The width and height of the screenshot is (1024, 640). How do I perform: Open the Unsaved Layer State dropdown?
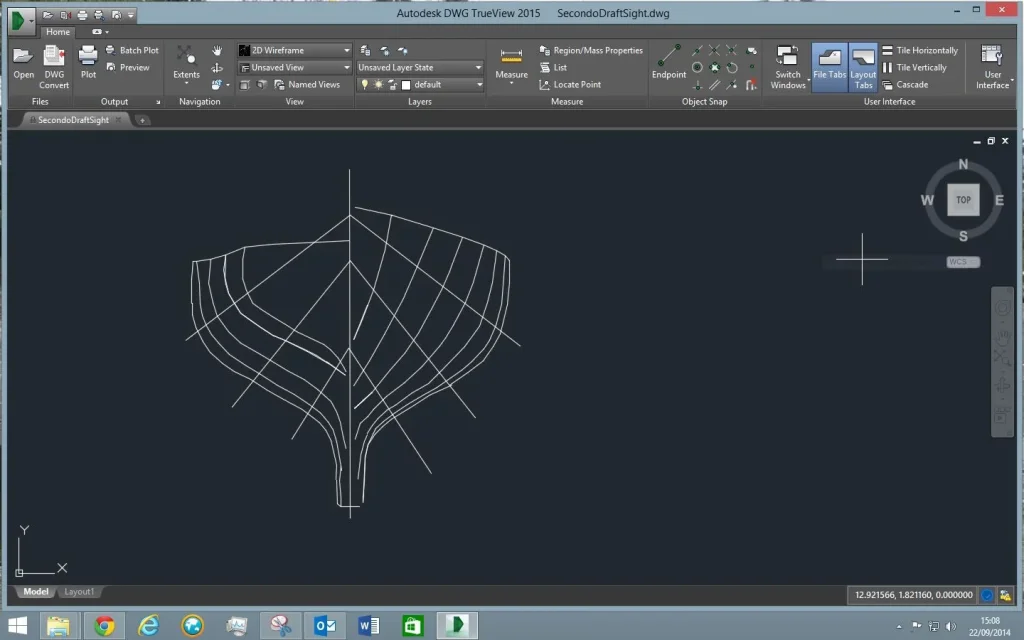pos(420,67)
